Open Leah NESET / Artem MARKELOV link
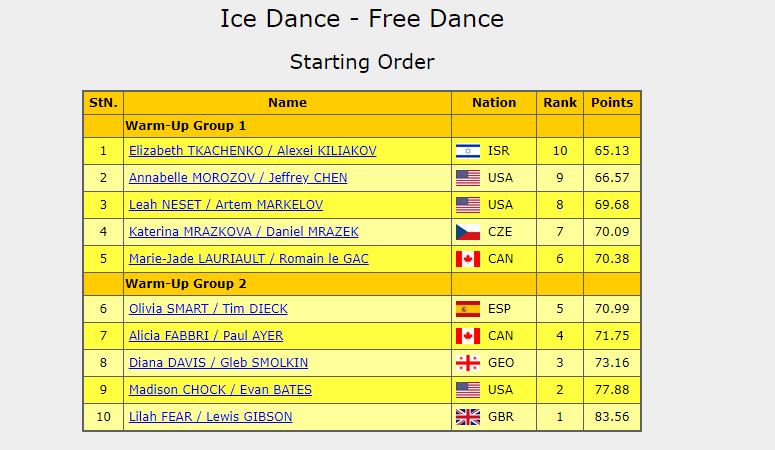The image size is (775, 450). coord(227,205)
